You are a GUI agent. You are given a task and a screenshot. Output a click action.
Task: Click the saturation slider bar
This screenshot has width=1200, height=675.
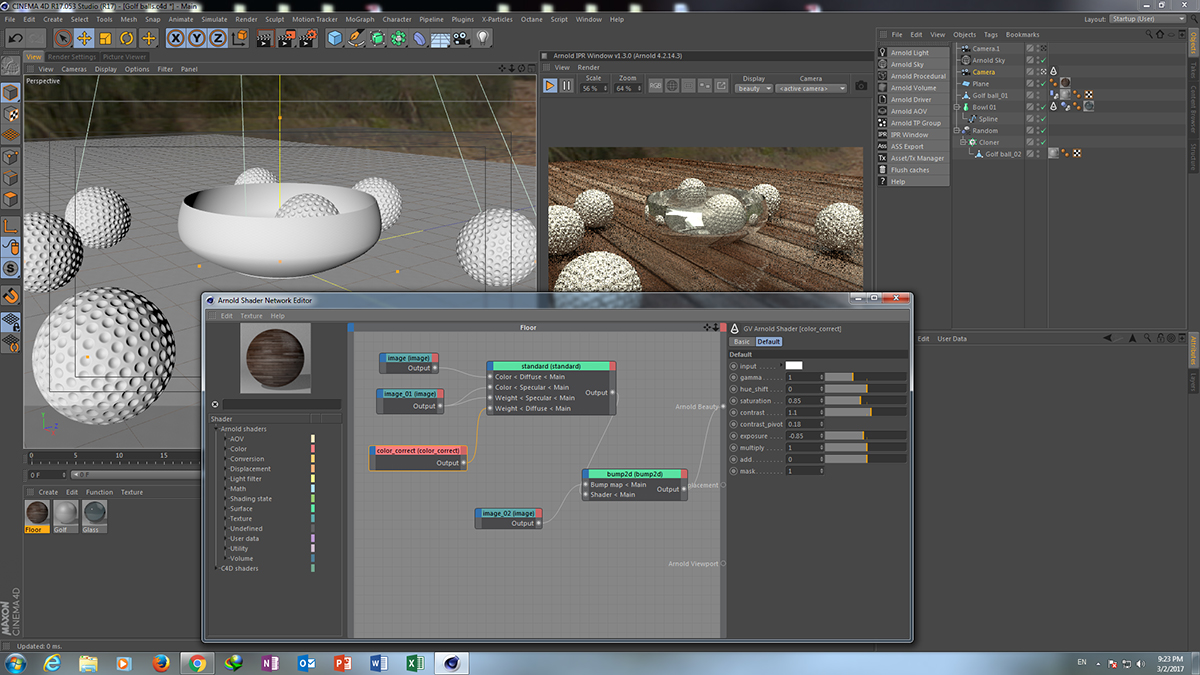(865, 401)
